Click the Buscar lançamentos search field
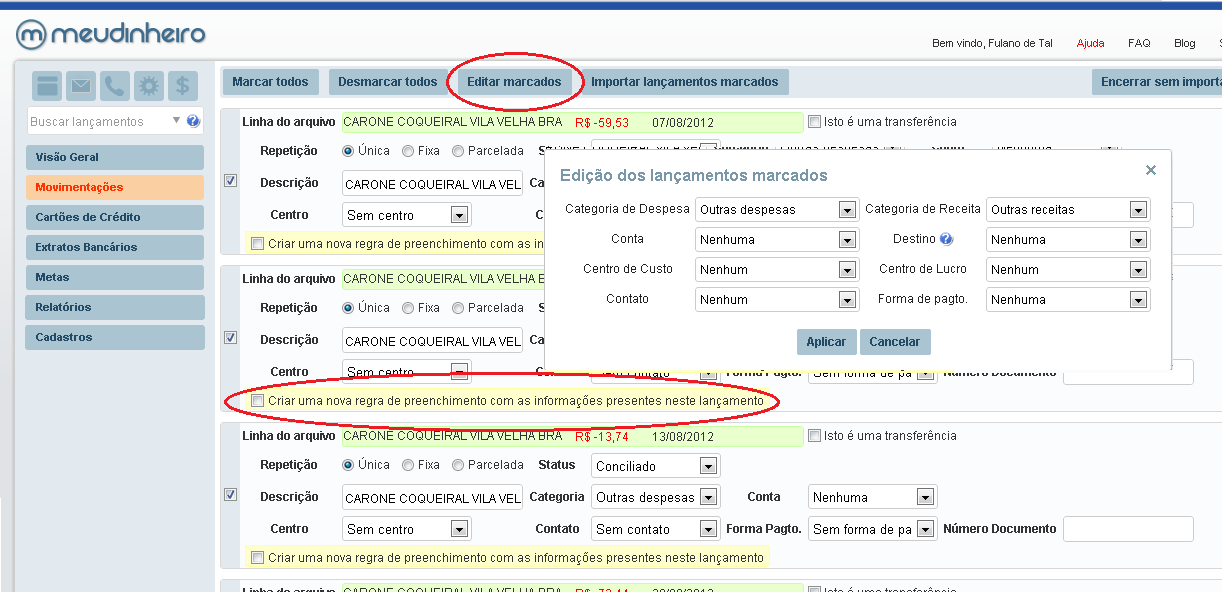1222x592 pixels. 98,122
